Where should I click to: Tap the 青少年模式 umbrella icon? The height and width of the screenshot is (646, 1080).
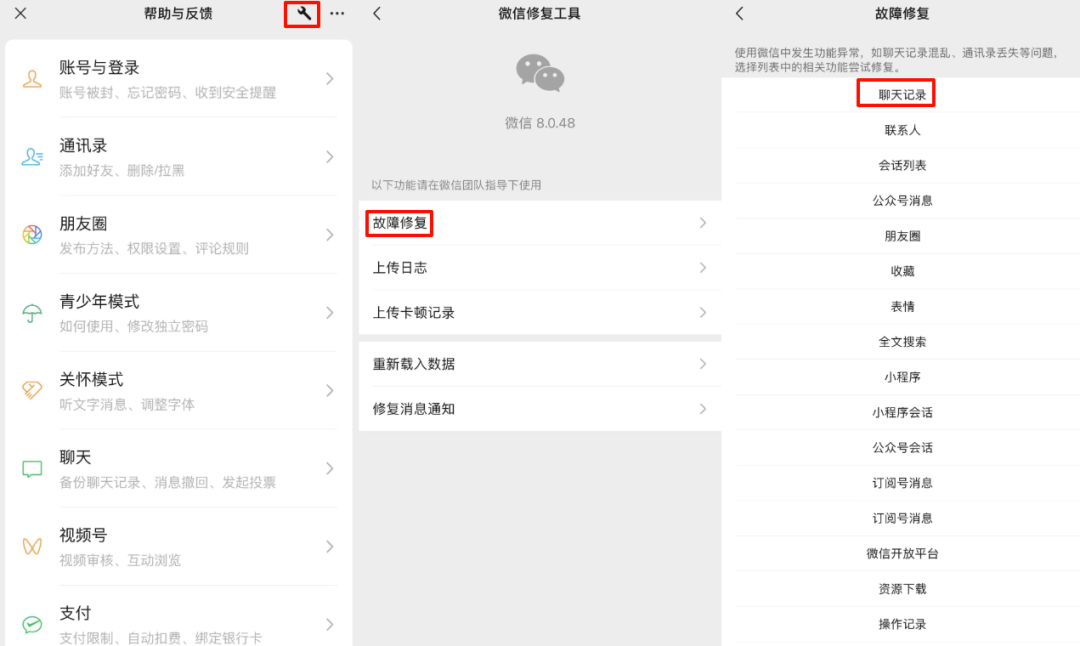(32, 313)
